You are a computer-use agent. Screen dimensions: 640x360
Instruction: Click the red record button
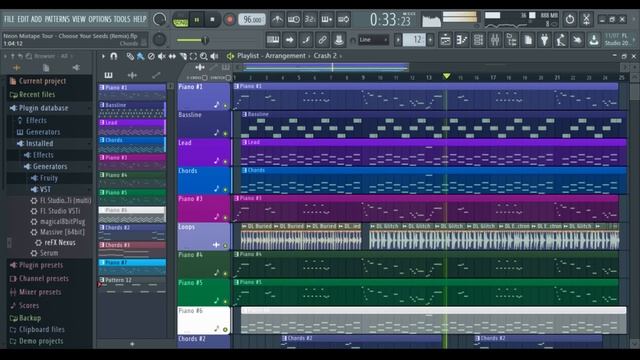(229, 20)
